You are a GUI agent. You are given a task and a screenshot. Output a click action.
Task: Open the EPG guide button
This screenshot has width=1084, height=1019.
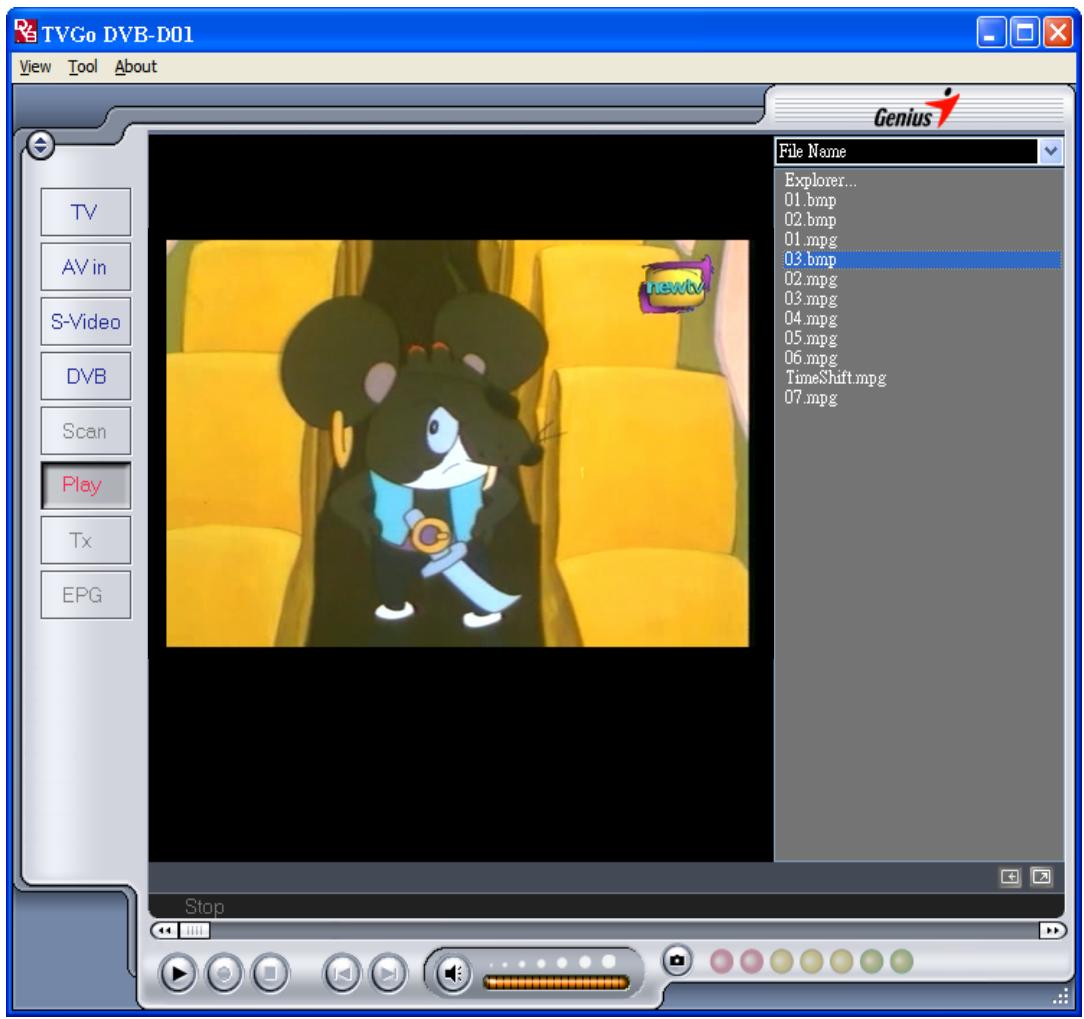86,595
